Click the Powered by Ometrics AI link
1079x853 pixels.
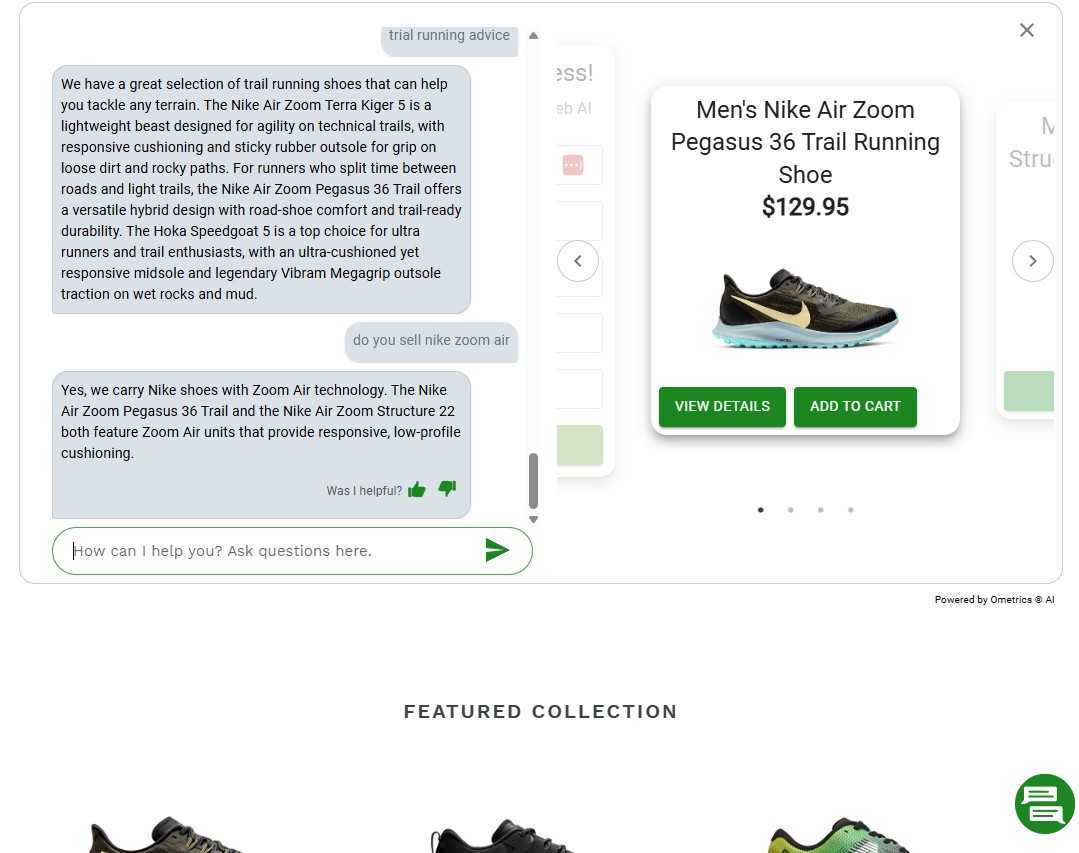[994, 600]
